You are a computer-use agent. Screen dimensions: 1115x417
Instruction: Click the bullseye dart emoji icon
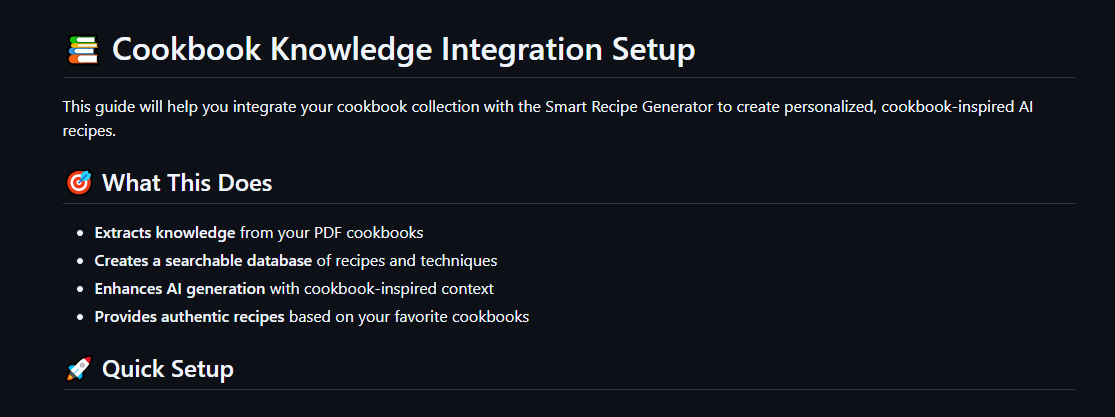(x=78, y=183)
